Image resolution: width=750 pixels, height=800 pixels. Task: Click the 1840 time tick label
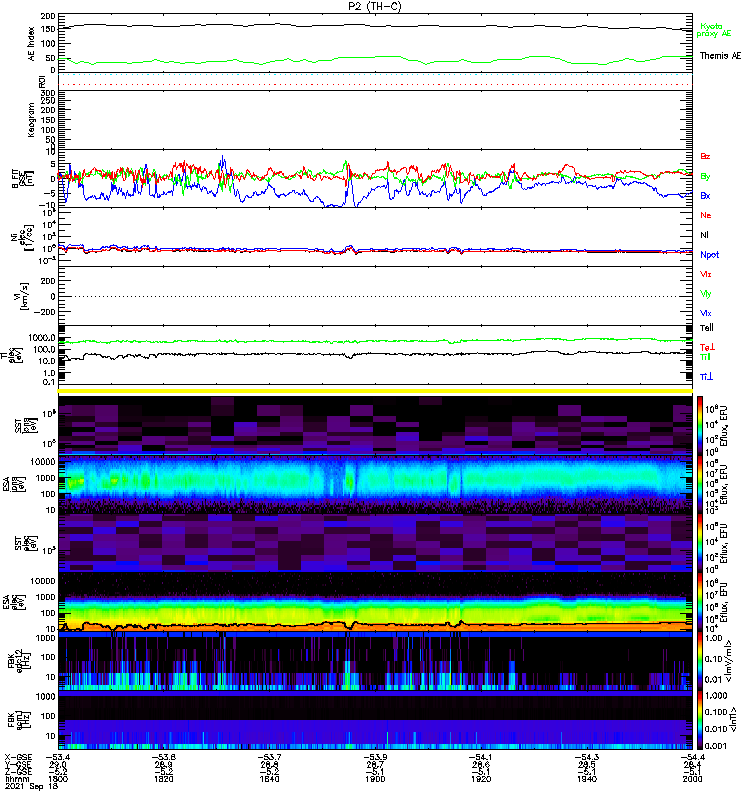(x=269, y=779)
